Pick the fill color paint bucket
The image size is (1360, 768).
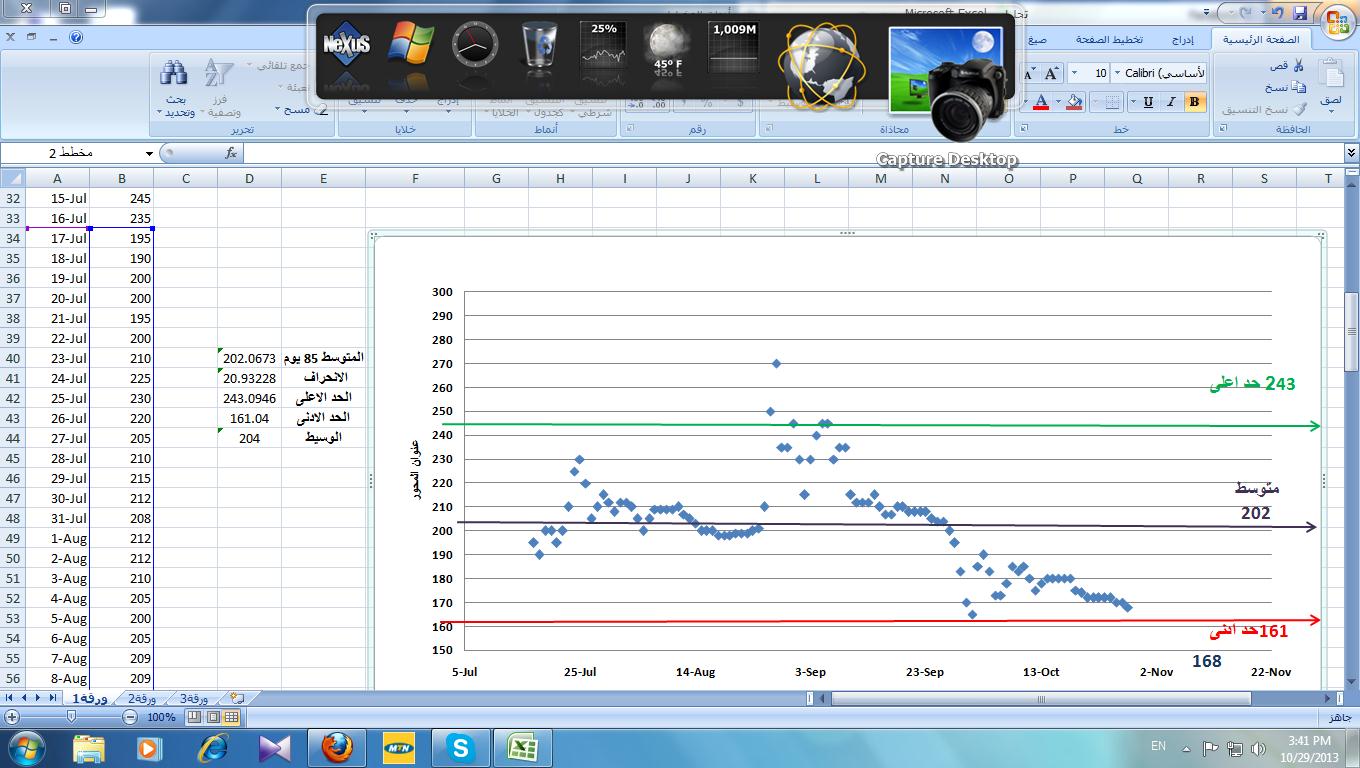1074,101
